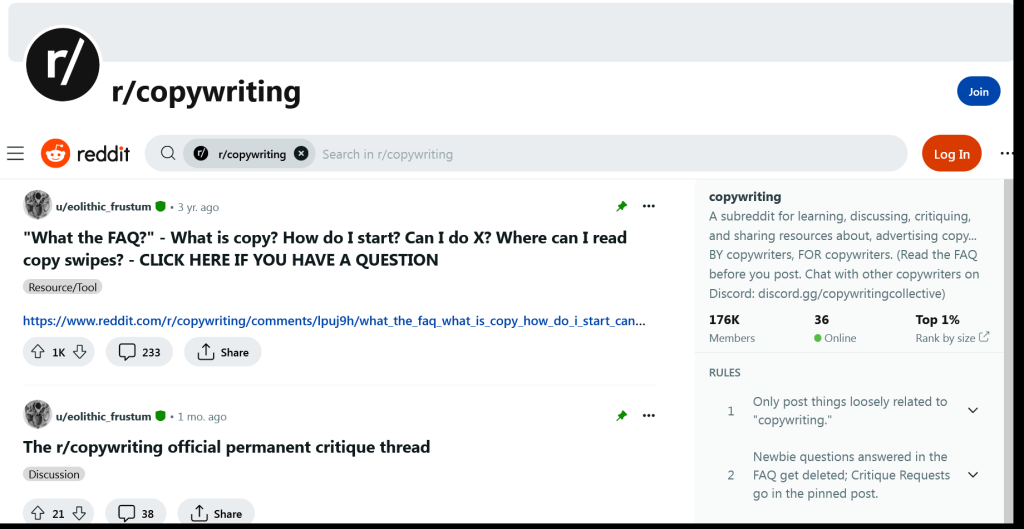This screenshot has width=1024, height=529.
Task: Open the FAQ post's three-dot options menu
Action: pos(649,206)
